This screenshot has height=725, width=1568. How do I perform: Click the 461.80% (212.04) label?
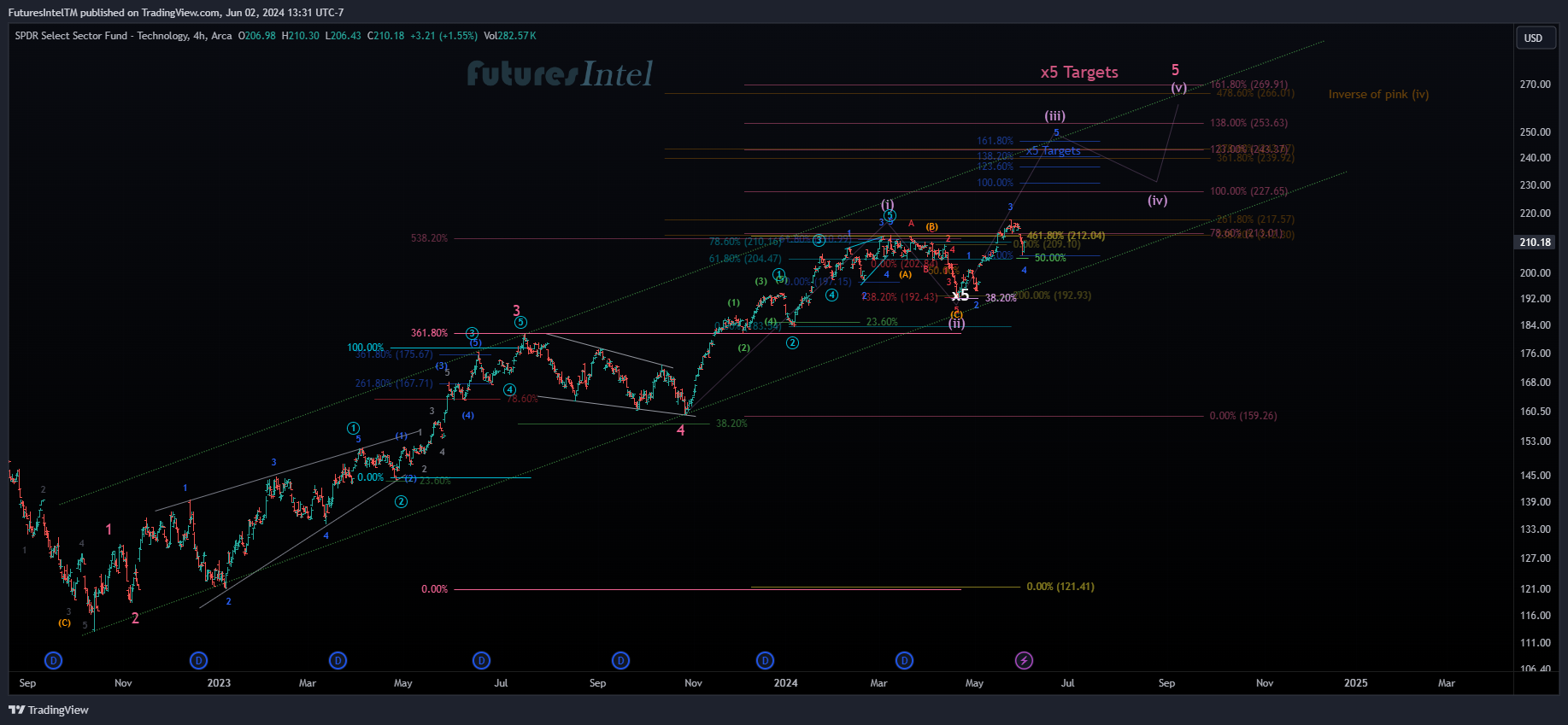point(1066,236)
